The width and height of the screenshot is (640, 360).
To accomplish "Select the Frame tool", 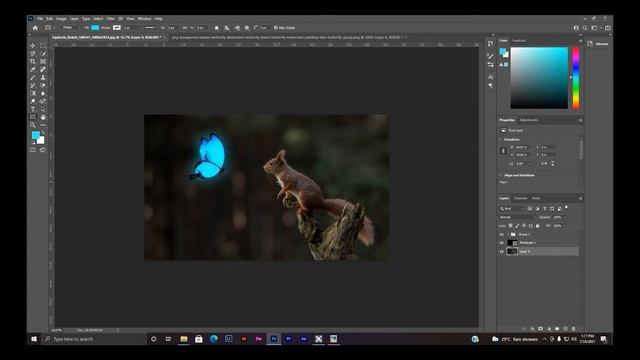I will [x=43, y=62].
